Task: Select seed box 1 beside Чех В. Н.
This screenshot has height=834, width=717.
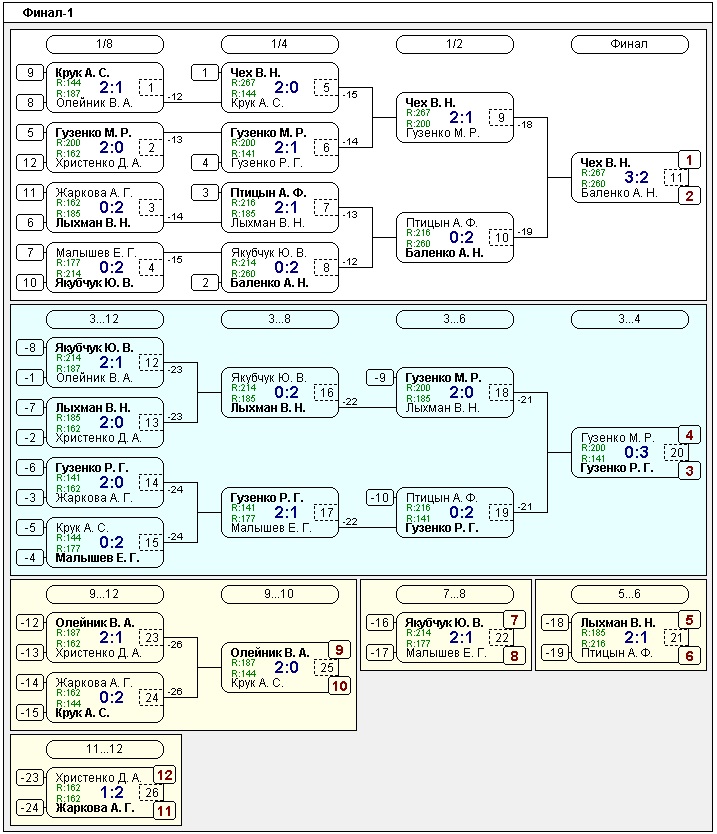Action: coord(205,72)
